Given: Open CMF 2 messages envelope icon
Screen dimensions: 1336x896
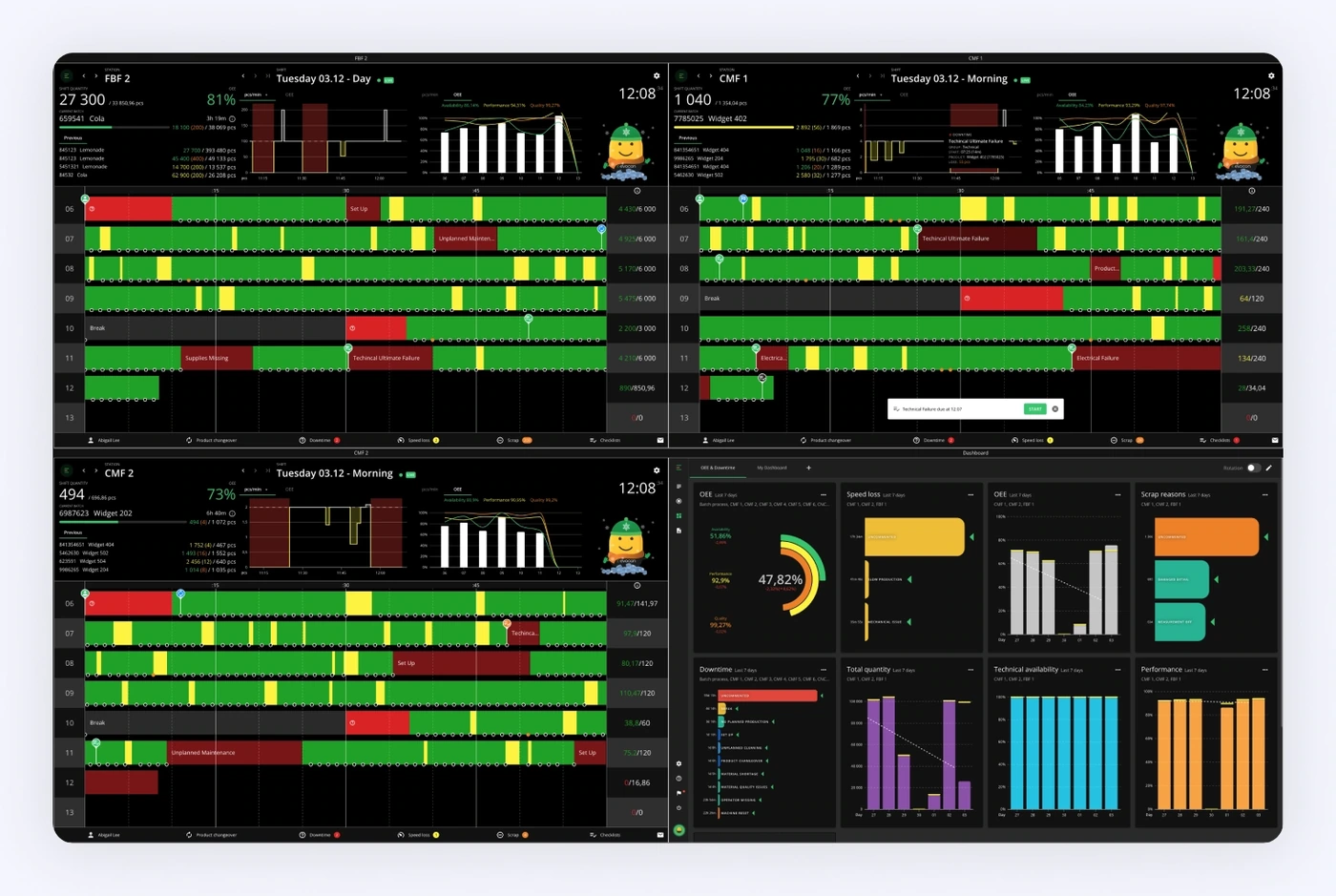Looking at the screenshot, I should 660,835.
